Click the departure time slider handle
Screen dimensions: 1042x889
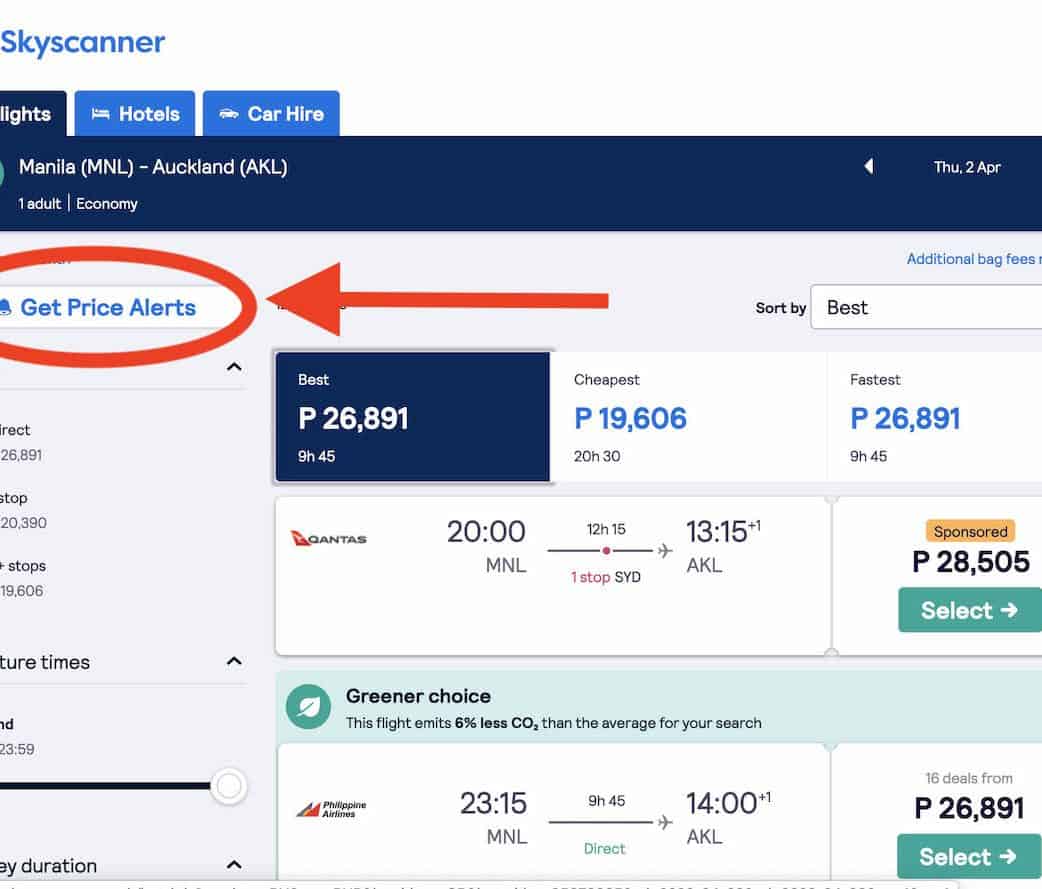[x=229, y=786]
